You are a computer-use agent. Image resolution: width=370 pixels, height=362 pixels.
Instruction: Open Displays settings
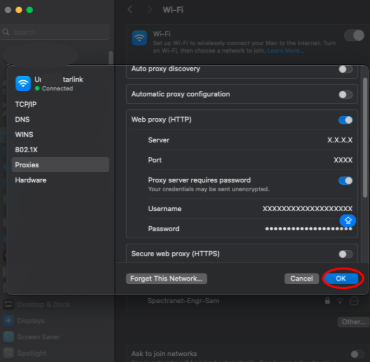click(31, 321)
